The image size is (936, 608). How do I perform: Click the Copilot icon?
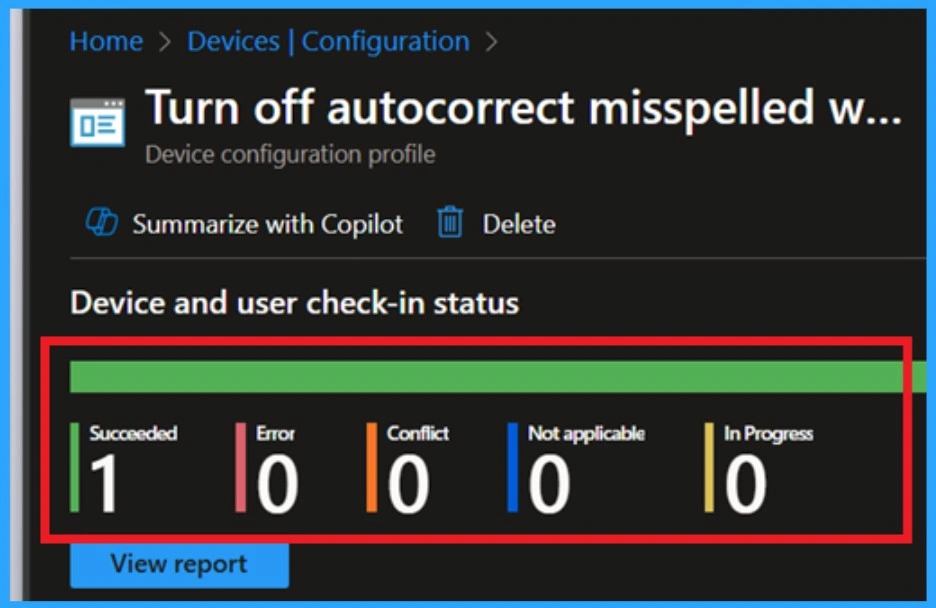pyautogui.click(x=102, y=223)
